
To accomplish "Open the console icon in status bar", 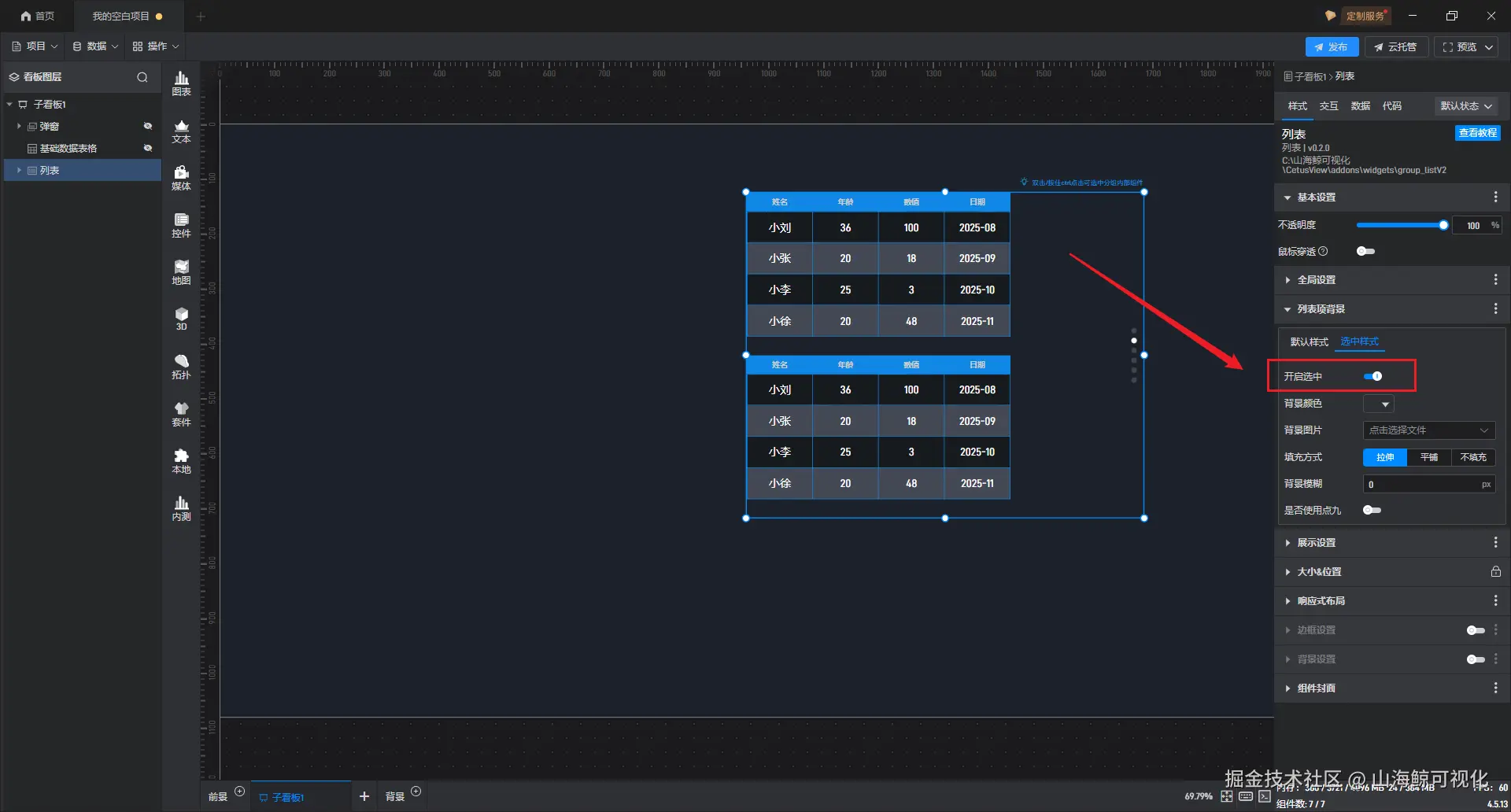I will (1265, 796).
